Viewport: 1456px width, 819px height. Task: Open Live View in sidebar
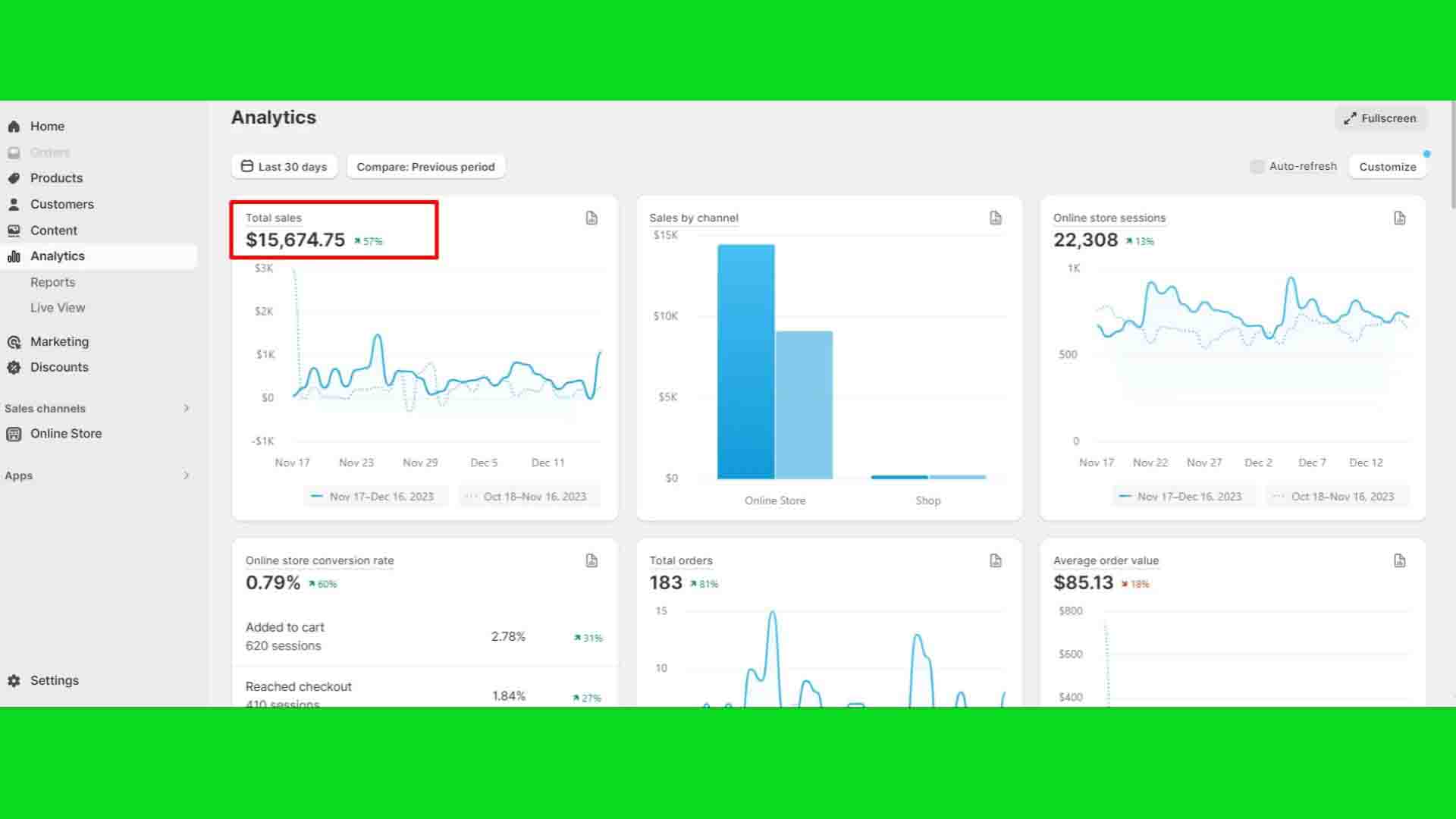point(58,308)
